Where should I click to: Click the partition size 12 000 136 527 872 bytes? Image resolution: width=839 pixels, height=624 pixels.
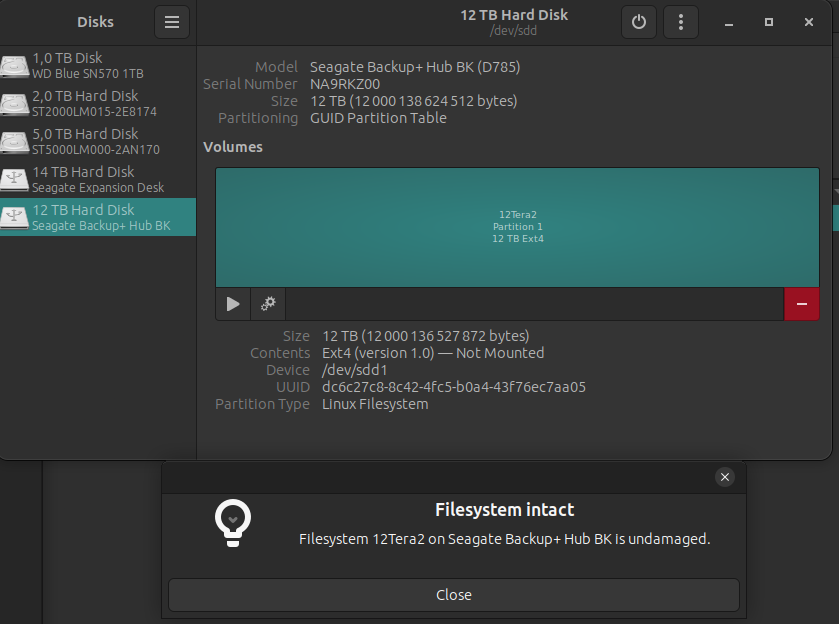[425, 336]
